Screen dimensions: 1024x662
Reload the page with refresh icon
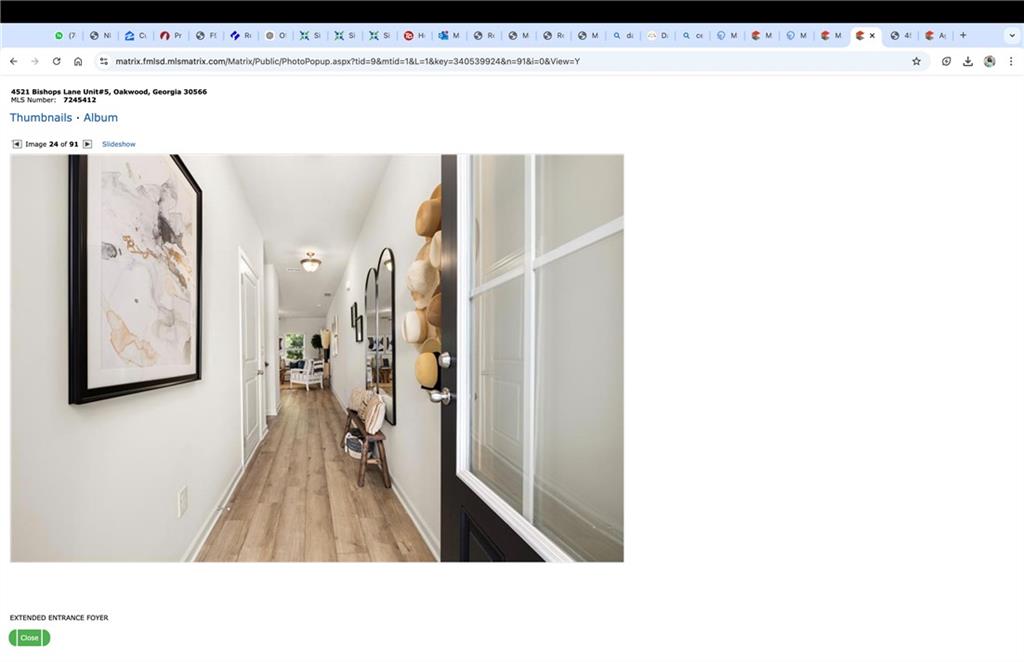57,61
